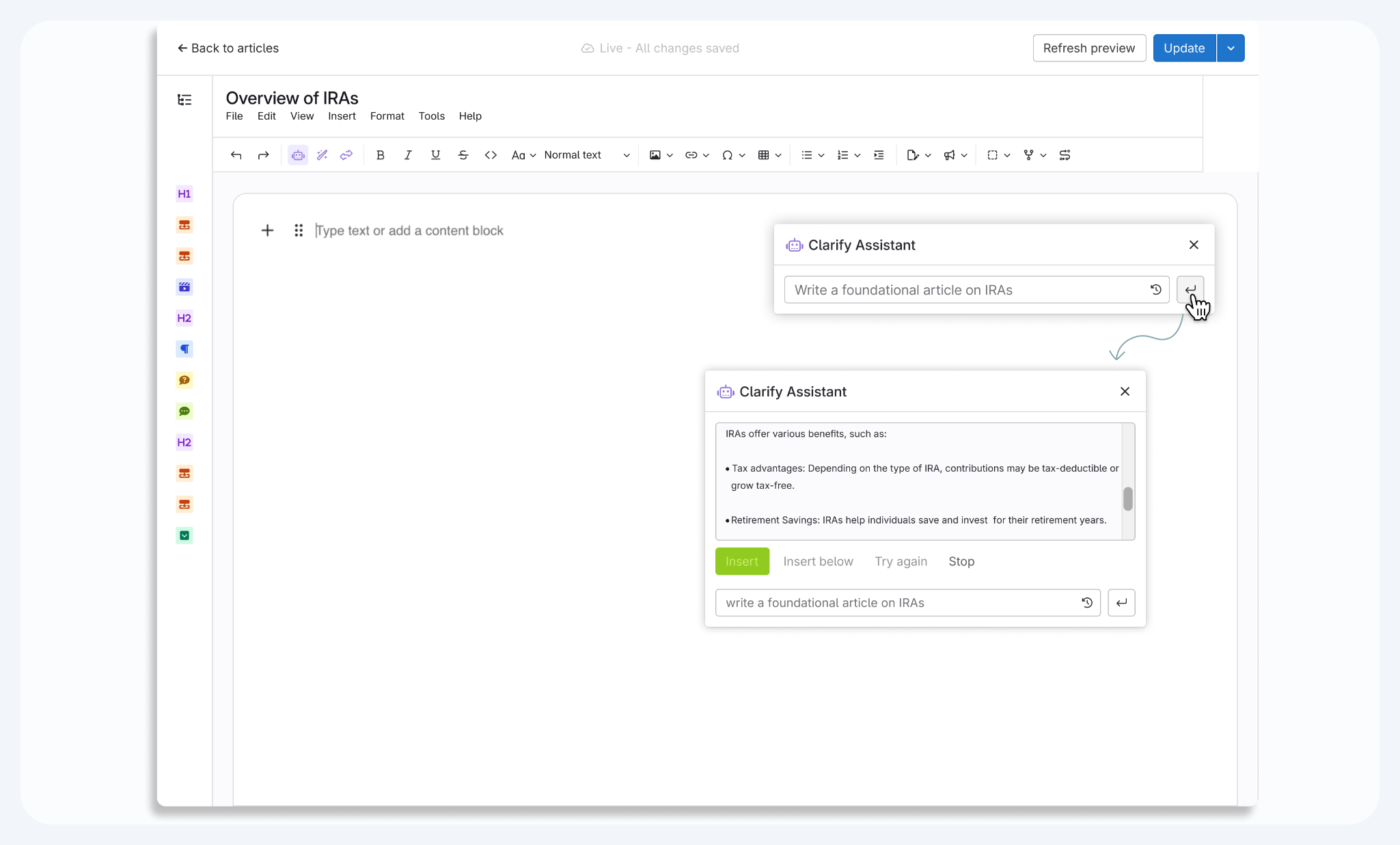The image size is (1400, 845).
Task: Open the Normal text style dropdown
Action: [586, 155]
